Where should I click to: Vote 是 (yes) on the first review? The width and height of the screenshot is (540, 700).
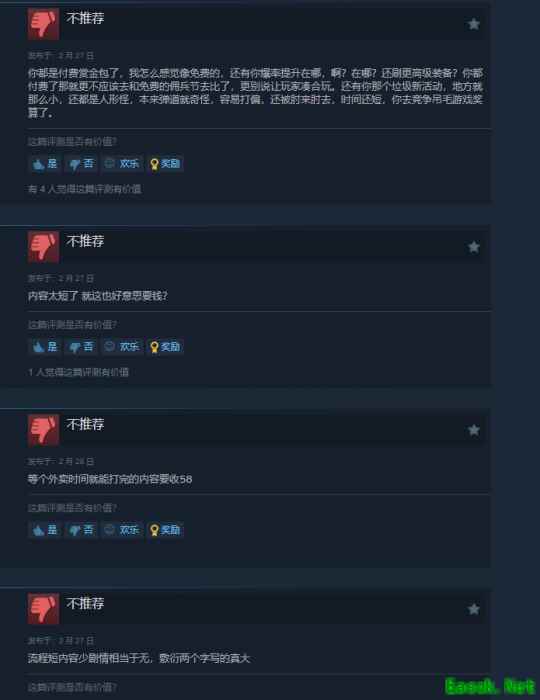click(x=45, y=164)
